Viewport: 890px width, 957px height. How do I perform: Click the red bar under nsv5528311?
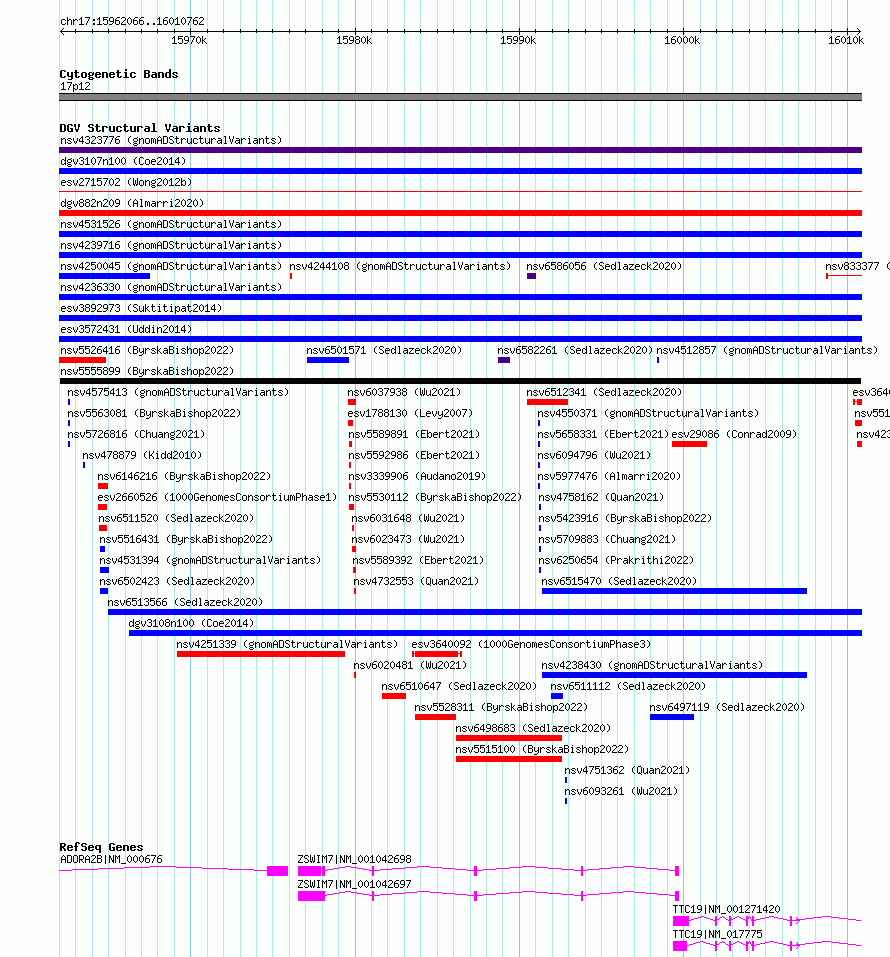pos(435,718)
